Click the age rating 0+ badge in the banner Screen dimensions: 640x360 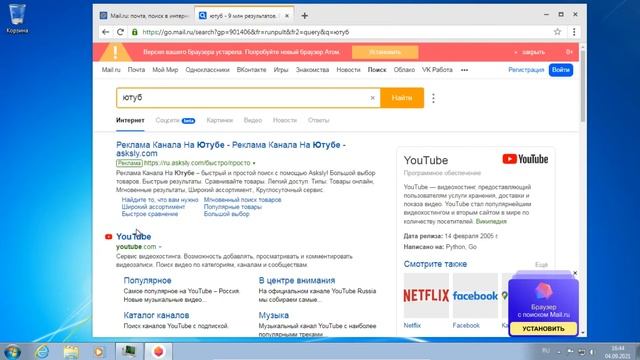(x=569, y=52)
